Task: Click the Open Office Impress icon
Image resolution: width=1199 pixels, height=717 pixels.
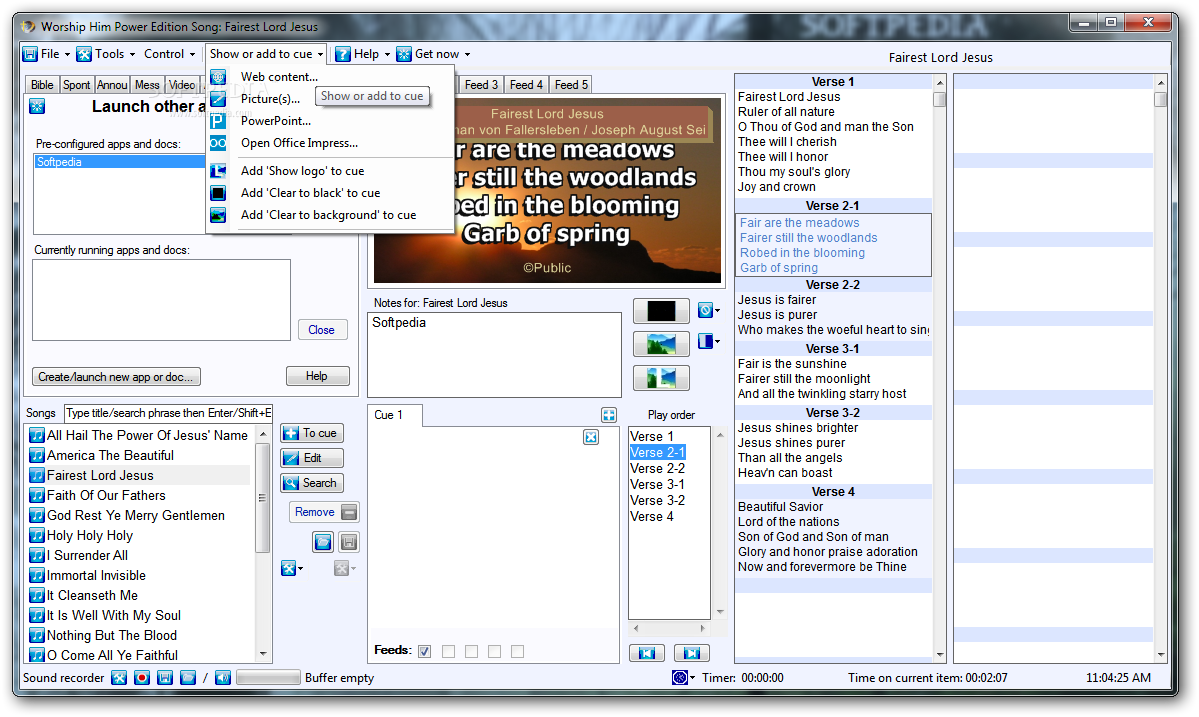Action: pos(218,143)
